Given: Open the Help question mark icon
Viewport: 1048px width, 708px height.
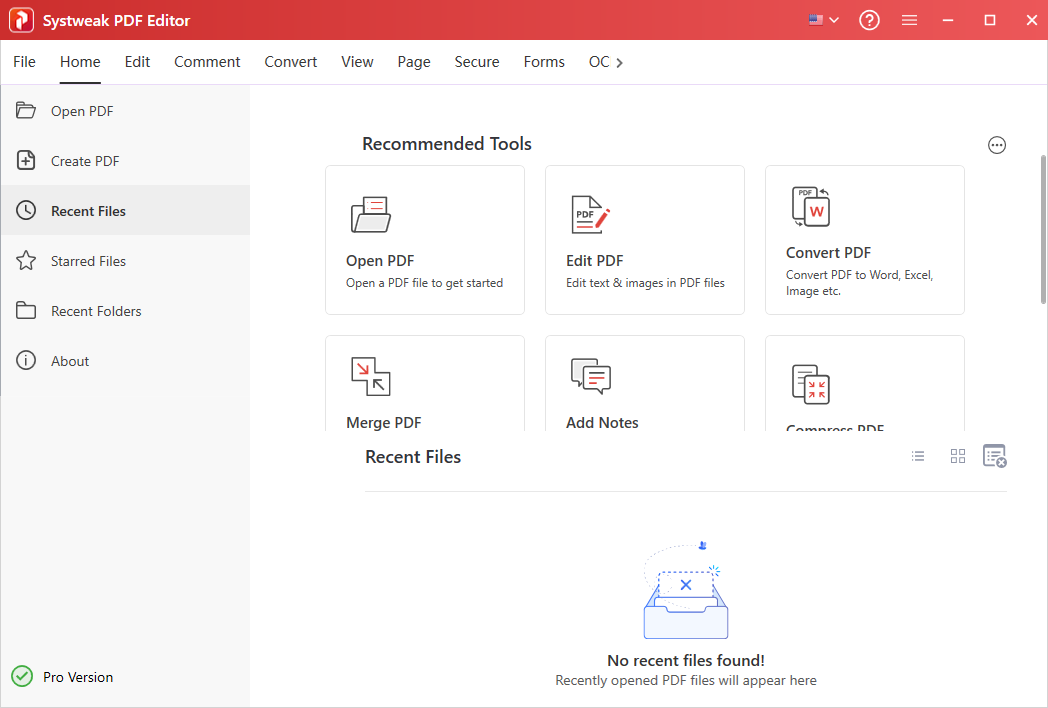Looking at the screenshot, I should pos(869,20).
